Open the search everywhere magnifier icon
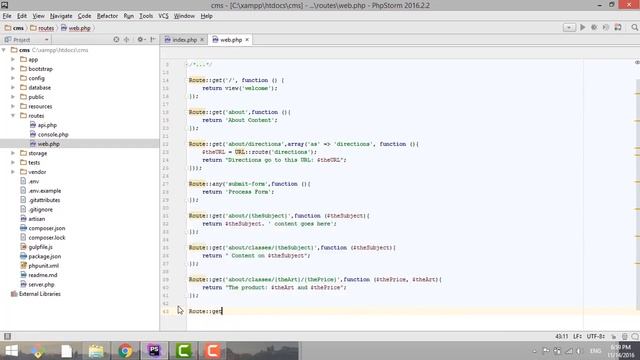640x360 pixels. pyautogui.click(x=634, y=27)
